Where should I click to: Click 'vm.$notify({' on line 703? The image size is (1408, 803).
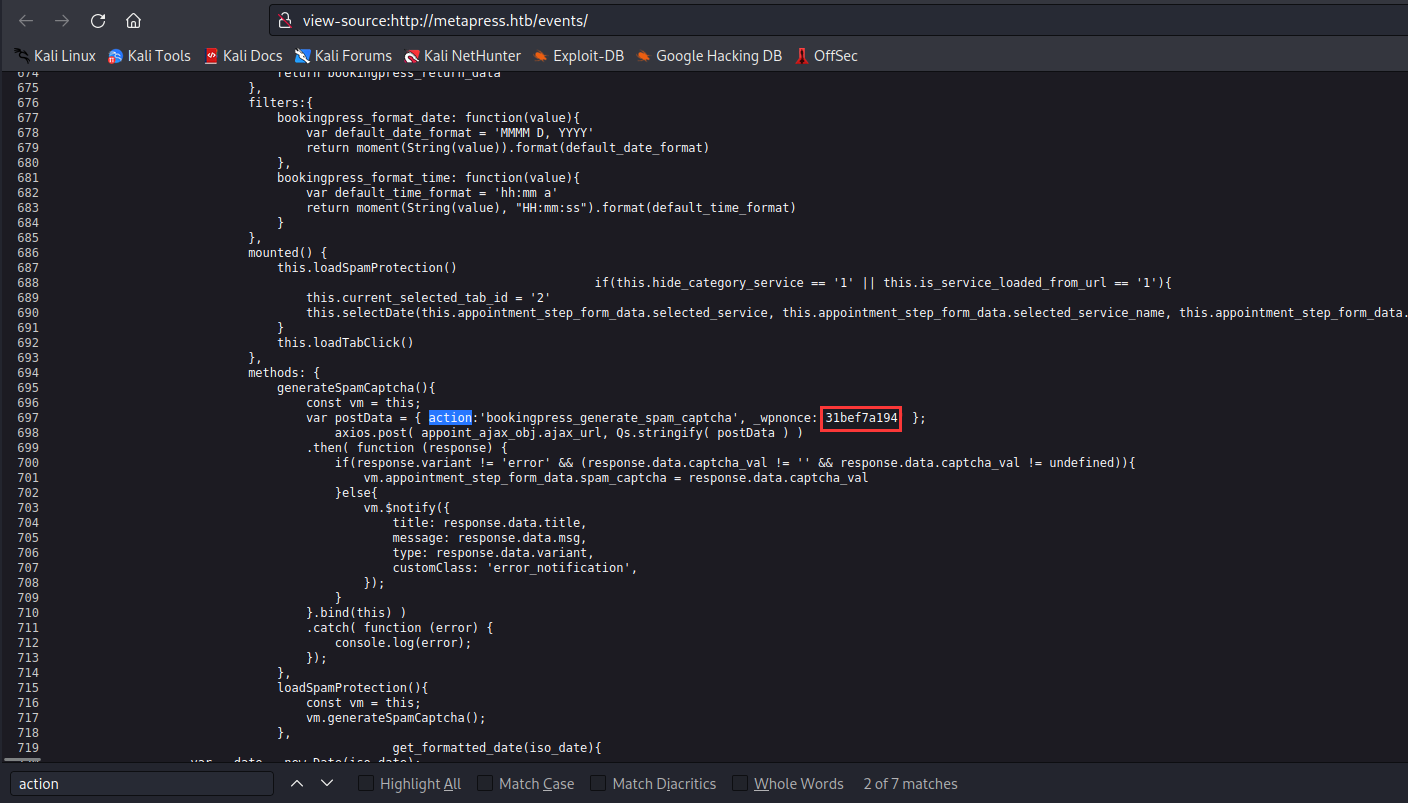click(x=407, y=508)
